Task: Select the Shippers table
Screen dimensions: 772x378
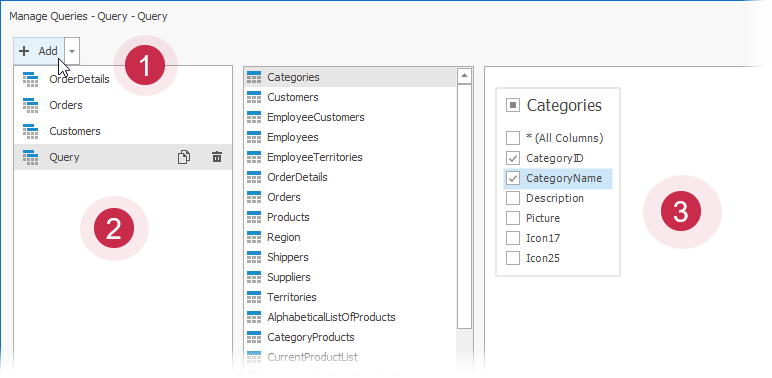Action: pyautogui.click(x=351, y=257)
